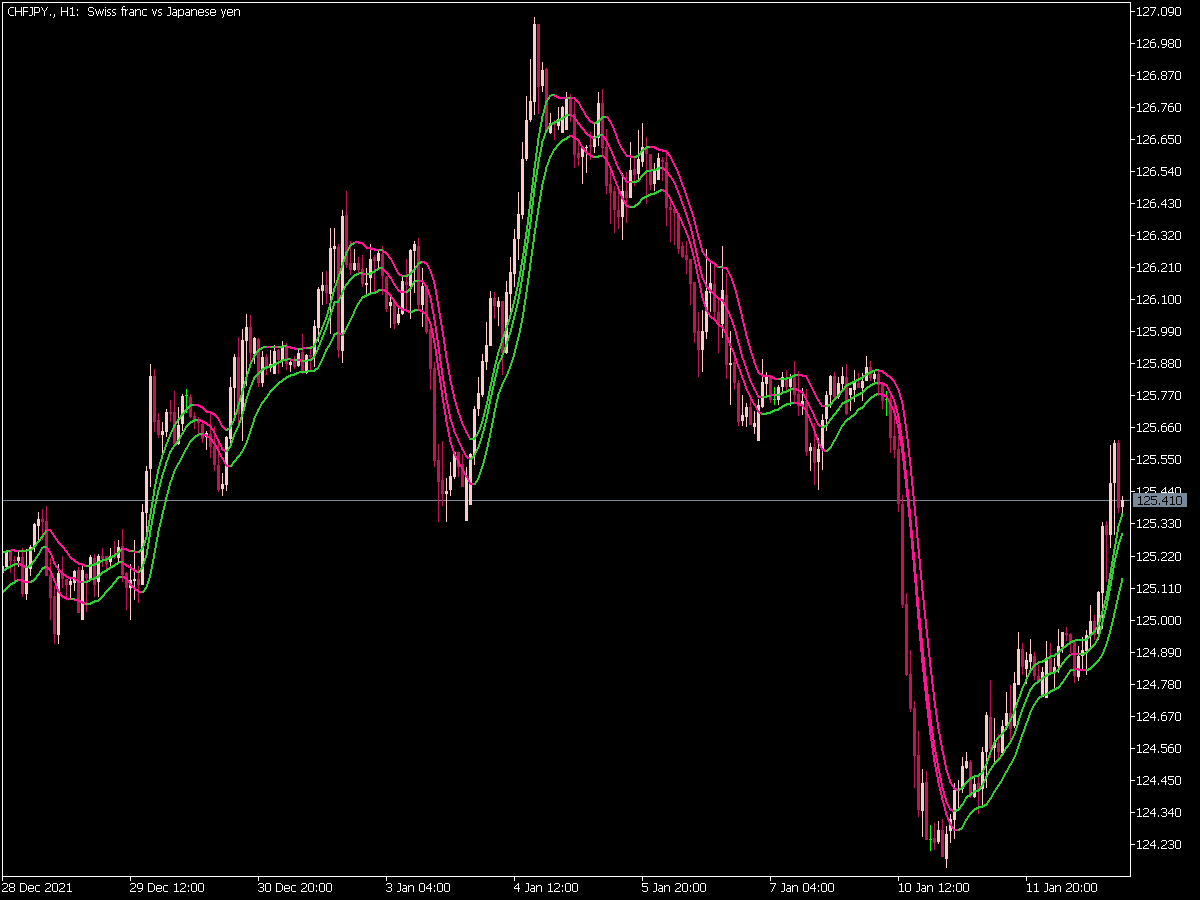
Task: Click the 126.430 price scale value
Action: coord(1160,204)
